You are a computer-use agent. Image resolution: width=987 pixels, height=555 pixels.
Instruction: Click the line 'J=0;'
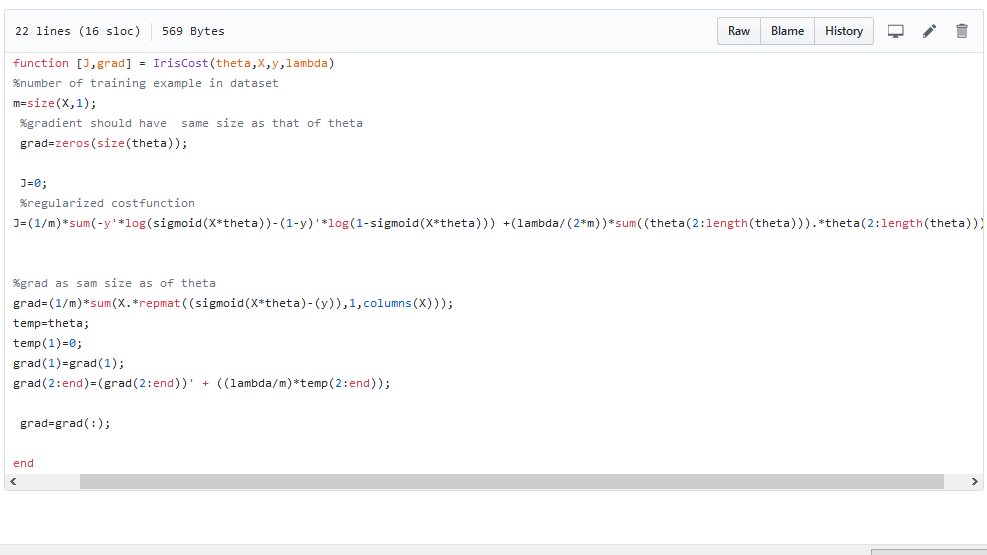pyautogui.click(x=33, y=183)
